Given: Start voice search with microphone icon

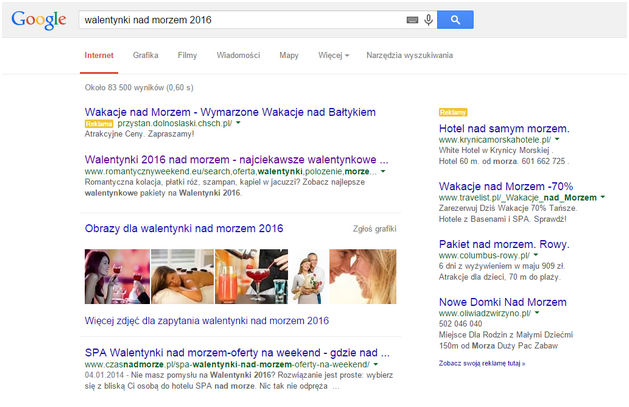Looking at the screenshot, I should pyautogui.click(x=428, y=20).
